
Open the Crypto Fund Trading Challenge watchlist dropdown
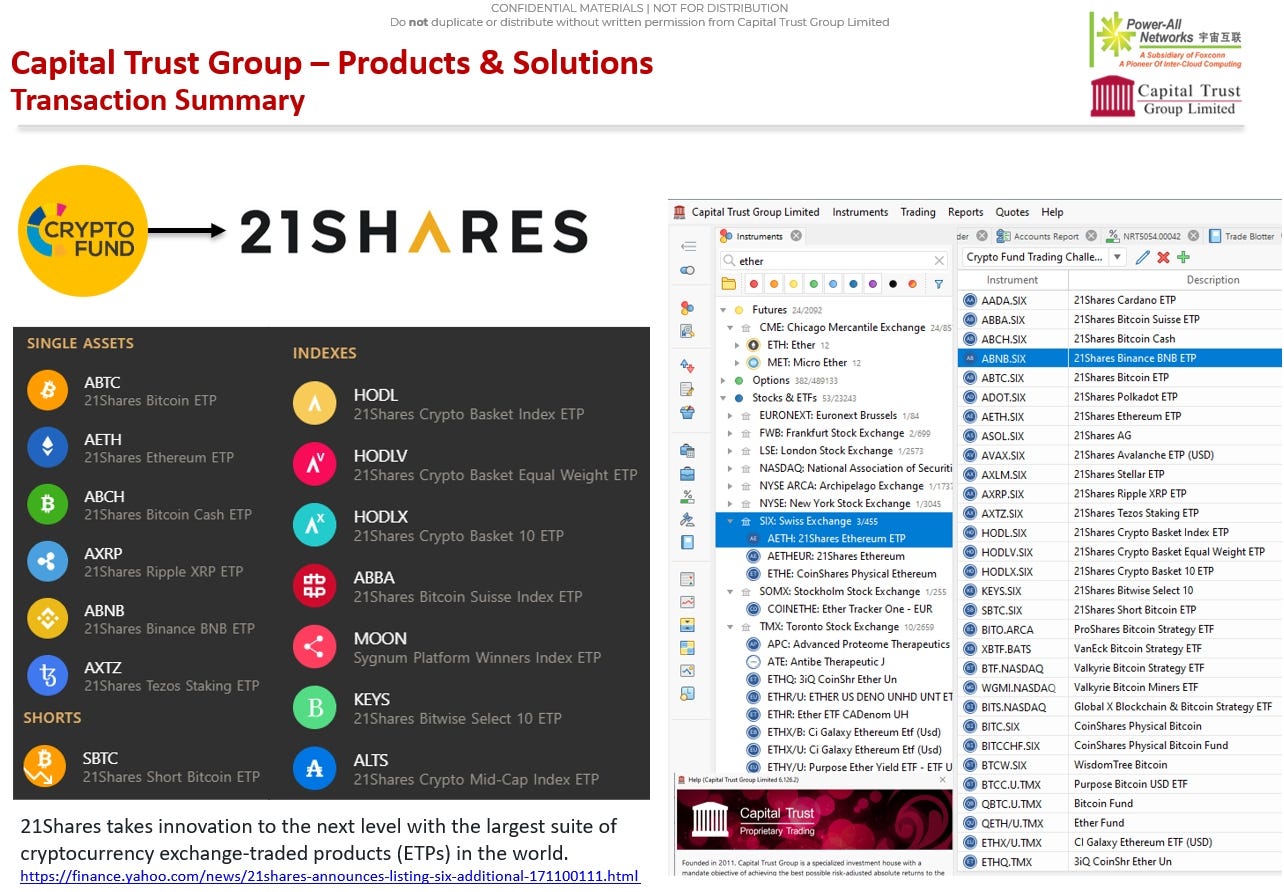[x=1117, y=257]
